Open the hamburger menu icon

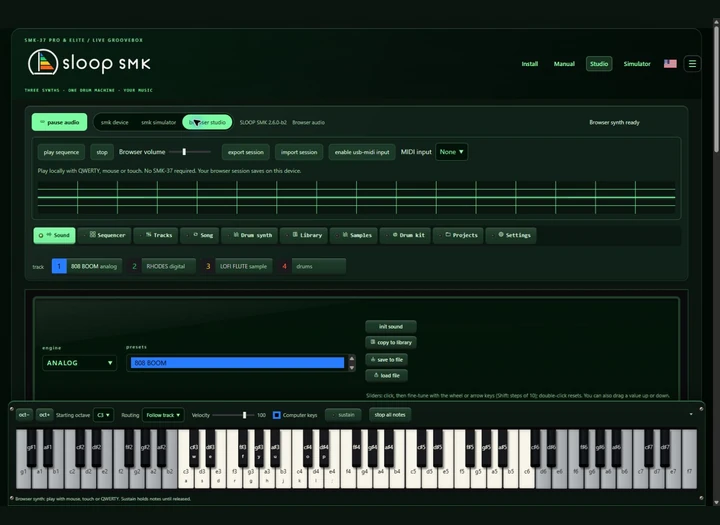pyautogui.click(x=692, y=64)
